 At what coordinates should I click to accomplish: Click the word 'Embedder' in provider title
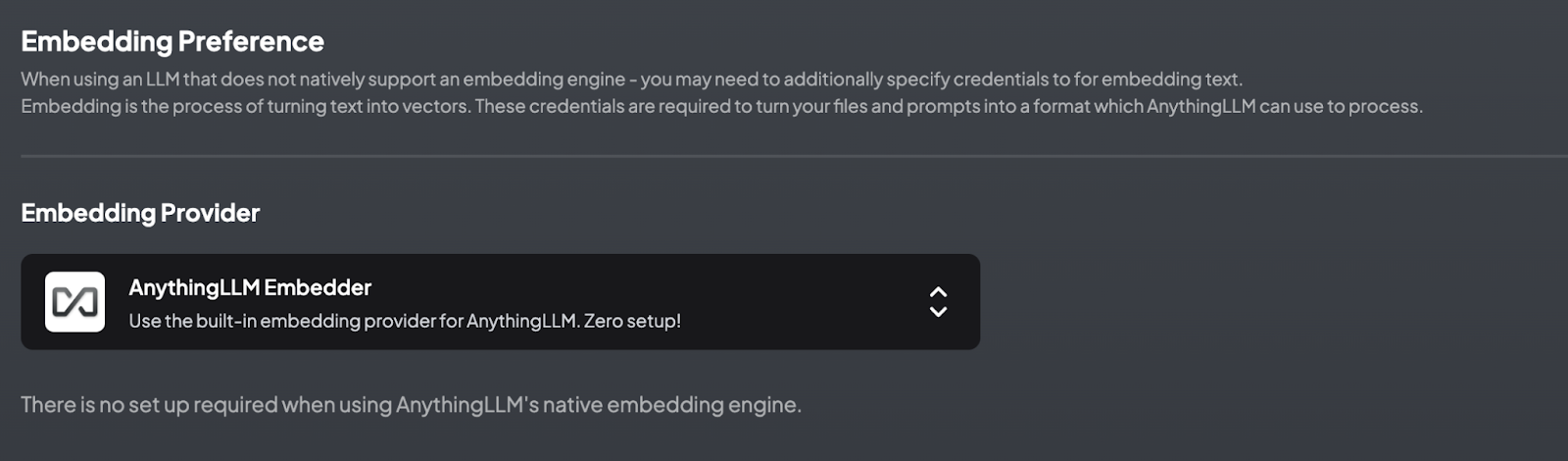pos(318,287)
